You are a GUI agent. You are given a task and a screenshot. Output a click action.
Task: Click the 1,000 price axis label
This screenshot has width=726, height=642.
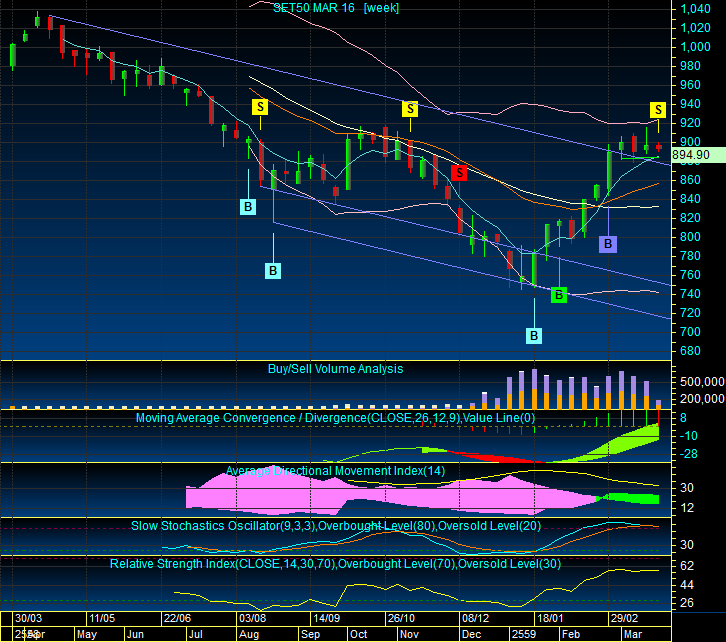click(x=695, y=47)
